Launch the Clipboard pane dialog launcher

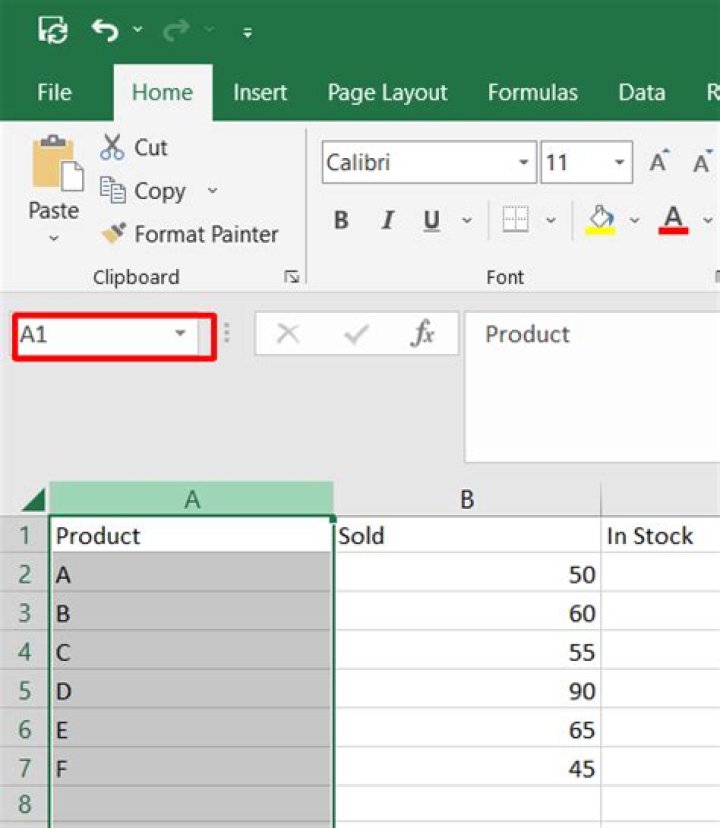point(291,276)
